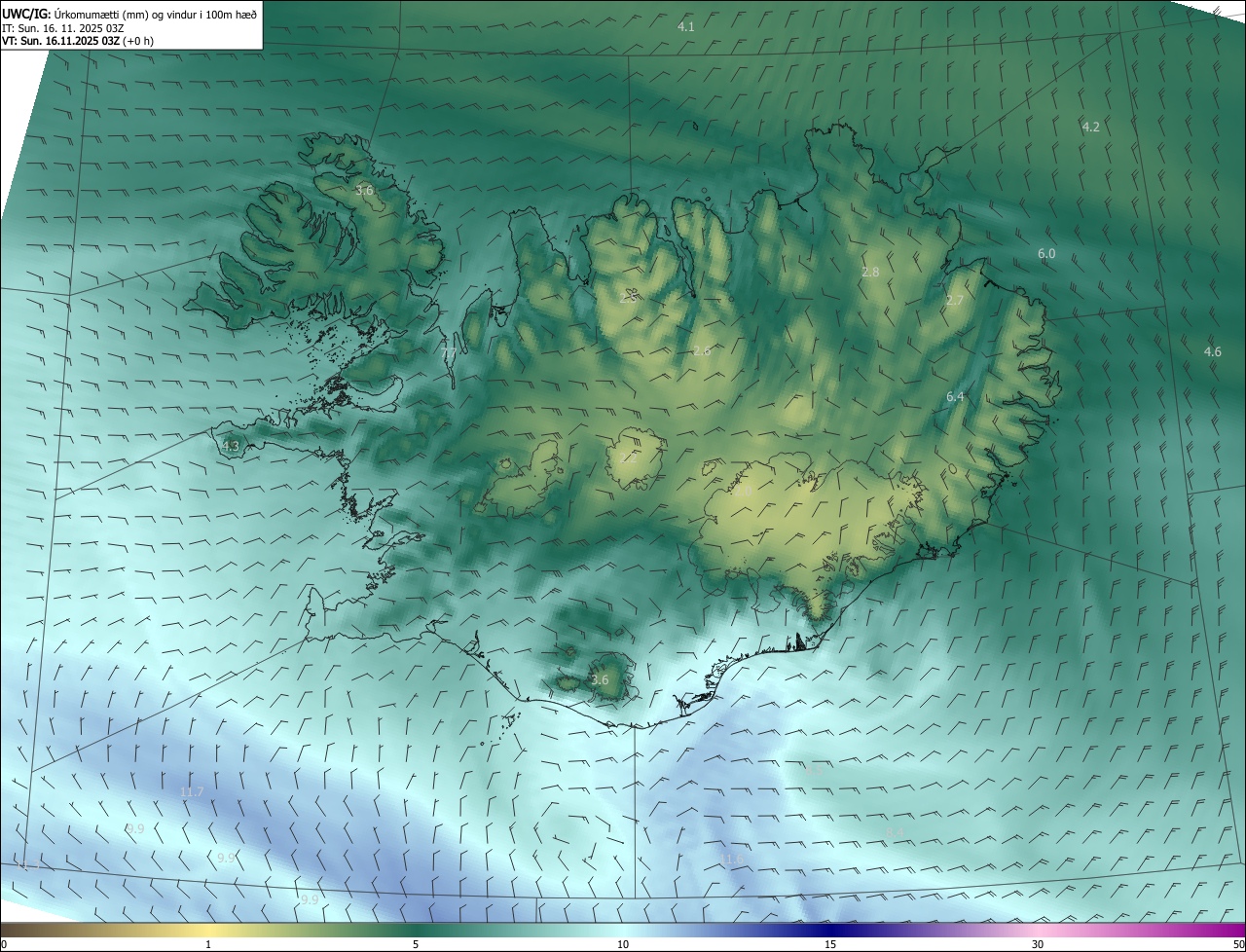
Task: Click the 30 tick on the color scale
Action: click(1038, 944)
